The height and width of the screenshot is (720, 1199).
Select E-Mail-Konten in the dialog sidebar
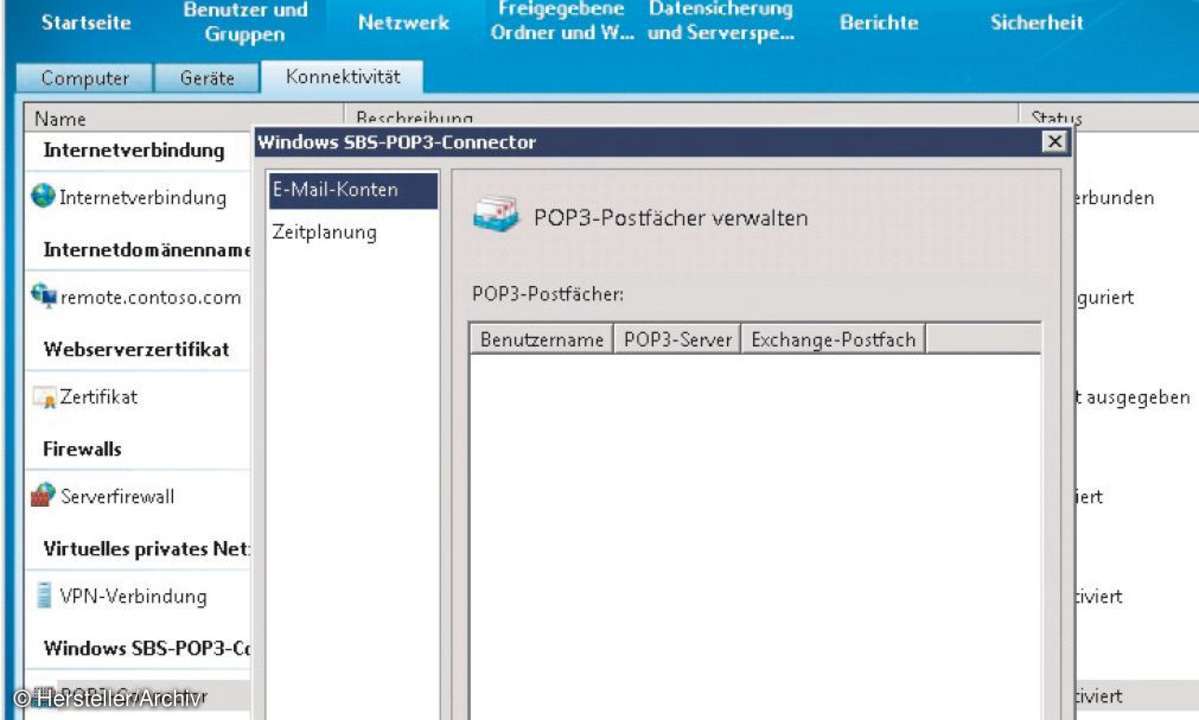tap(353, 190)
